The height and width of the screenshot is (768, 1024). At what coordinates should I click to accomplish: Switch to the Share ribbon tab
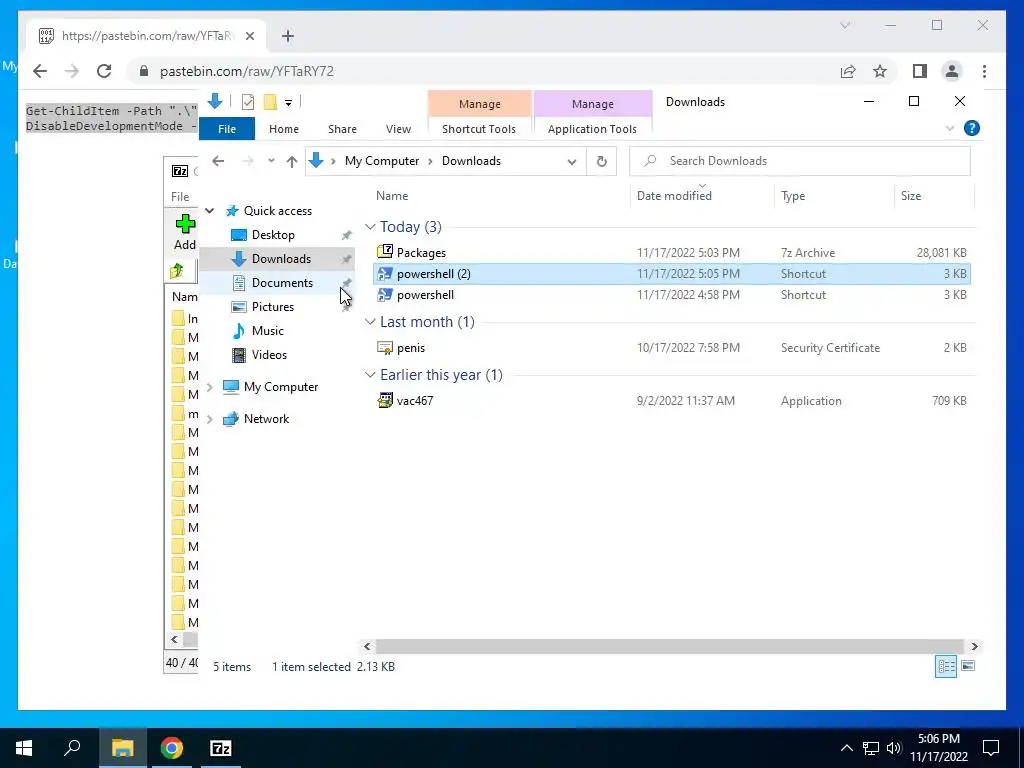(x=342, y=129)
